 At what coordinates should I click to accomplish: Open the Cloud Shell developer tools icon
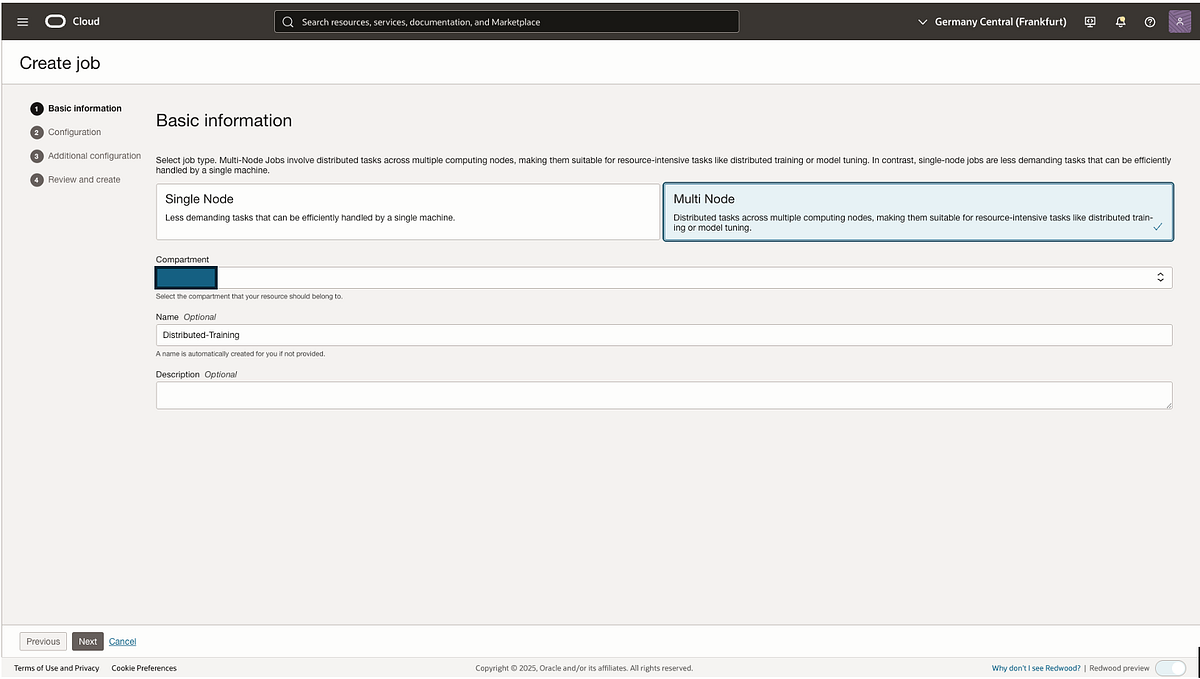point(1090,21)
